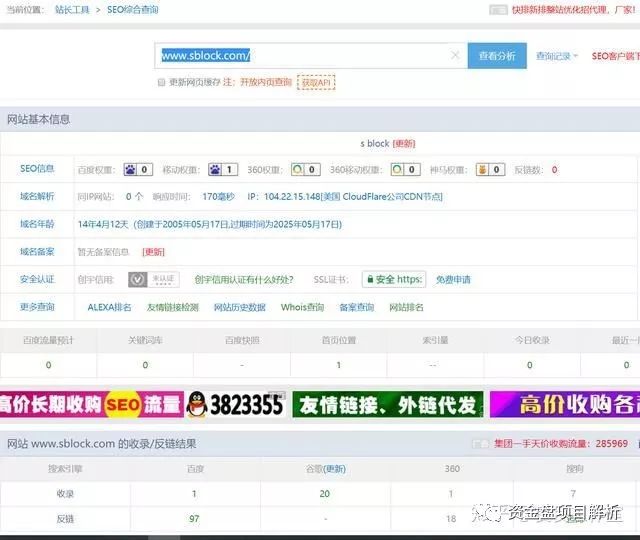Click the 反链数 value 0

tap(554, 170)
